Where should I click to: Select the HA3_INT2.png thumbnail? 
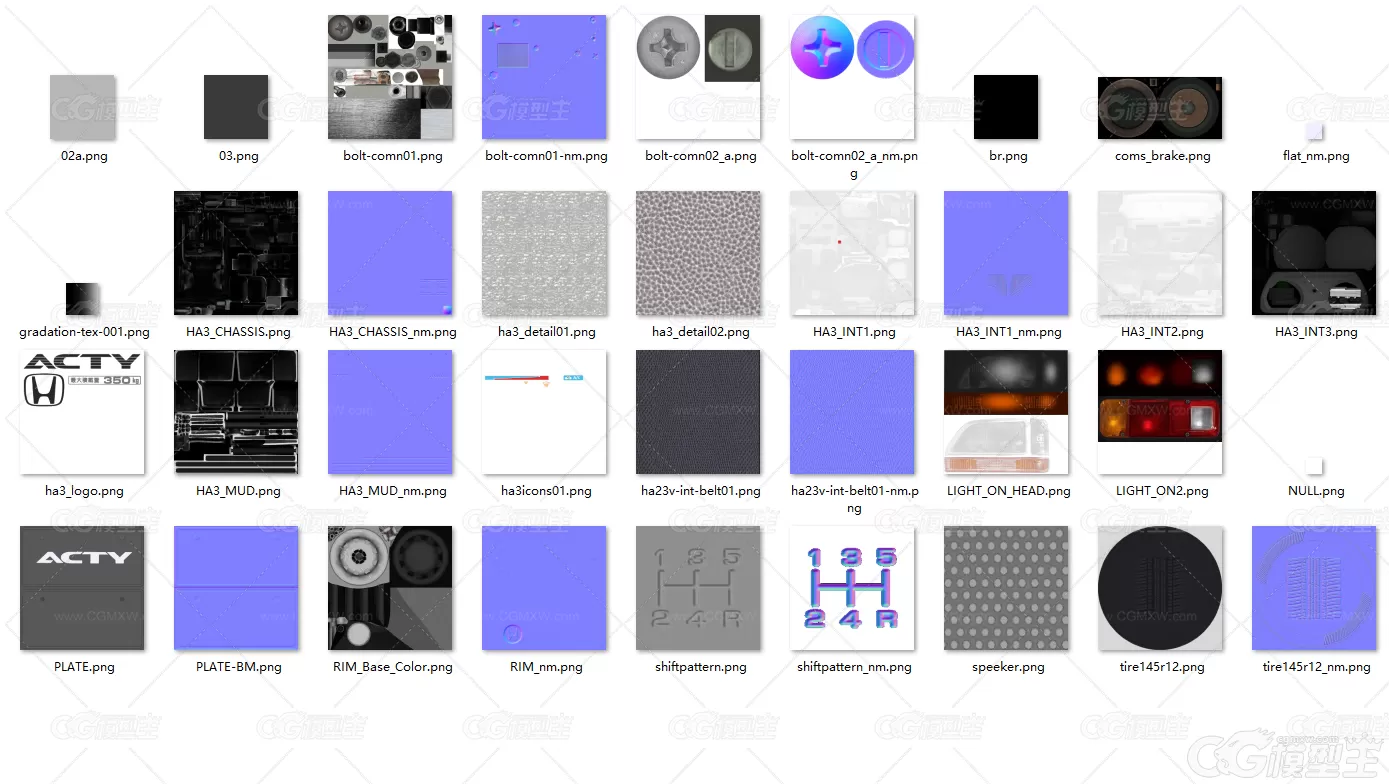[x=1160, y=253]
